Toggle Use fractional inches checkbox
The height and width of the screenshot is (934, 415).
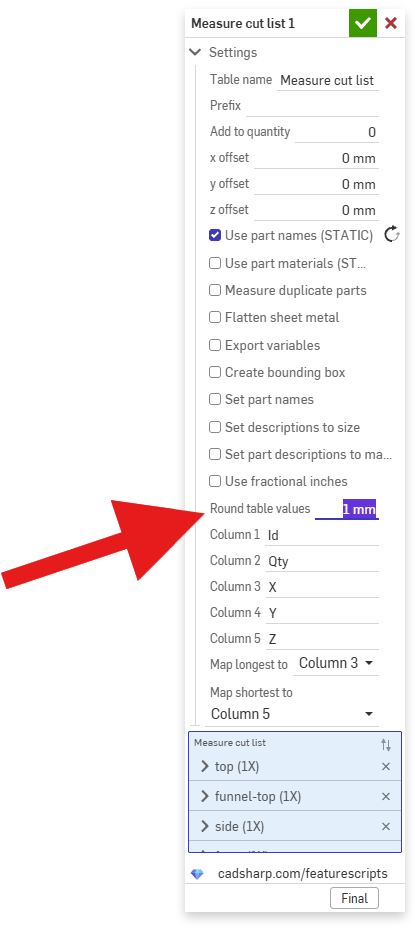[215, 481]
